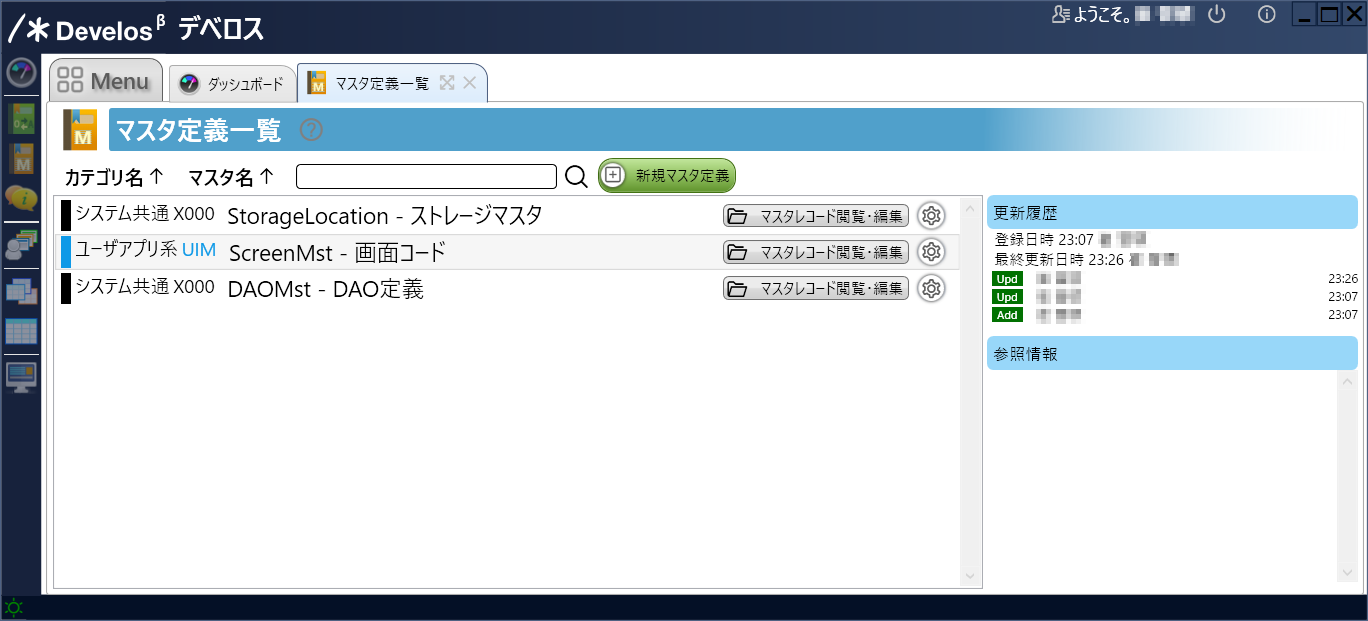Open the yellow info speech-bubble sidebar icon

point(21,197)
